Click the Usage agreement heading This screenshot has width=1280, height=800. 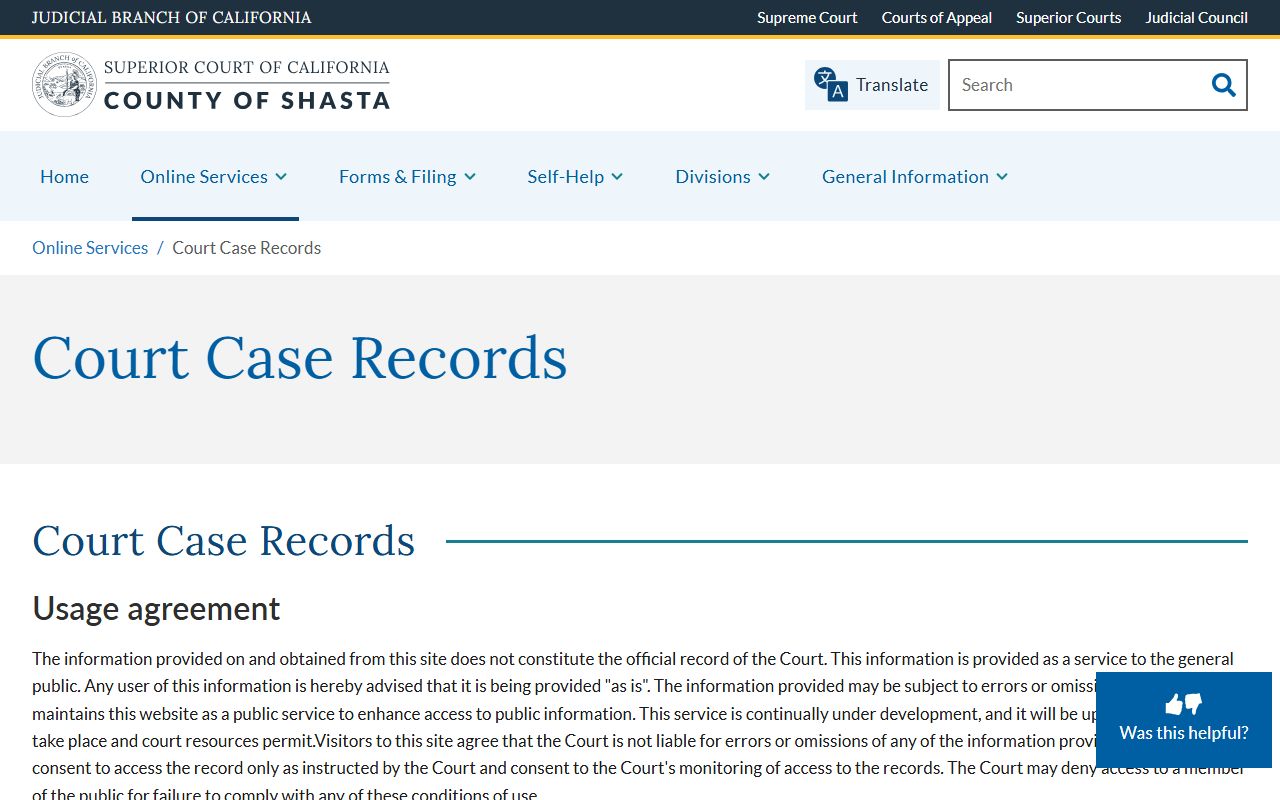tap(156, 608)
